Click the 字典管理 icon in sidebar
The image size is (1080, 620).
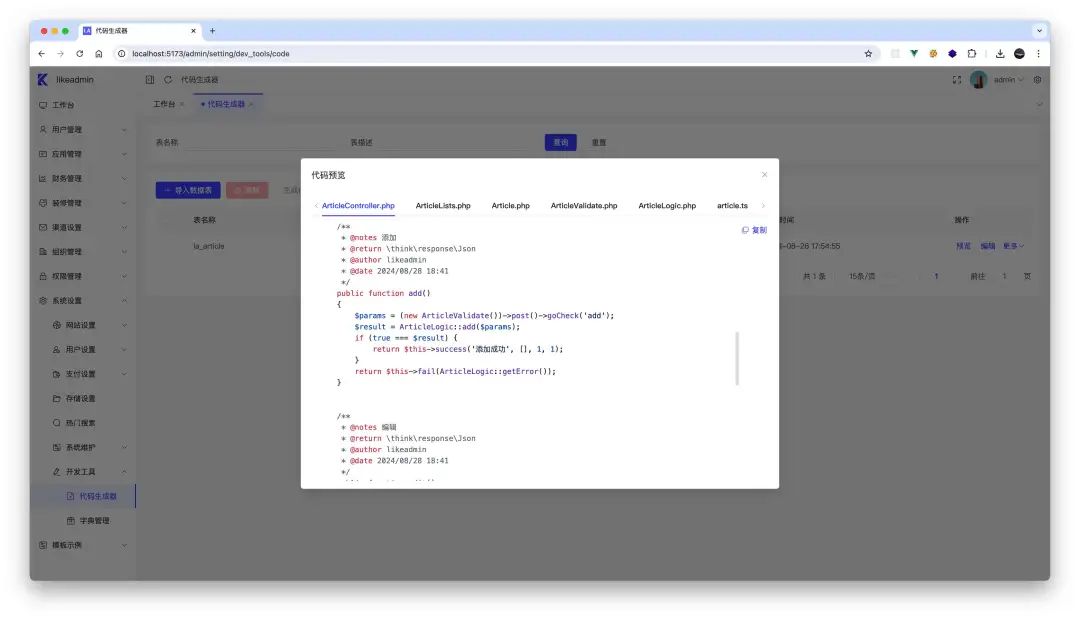(x=70, y=521)
